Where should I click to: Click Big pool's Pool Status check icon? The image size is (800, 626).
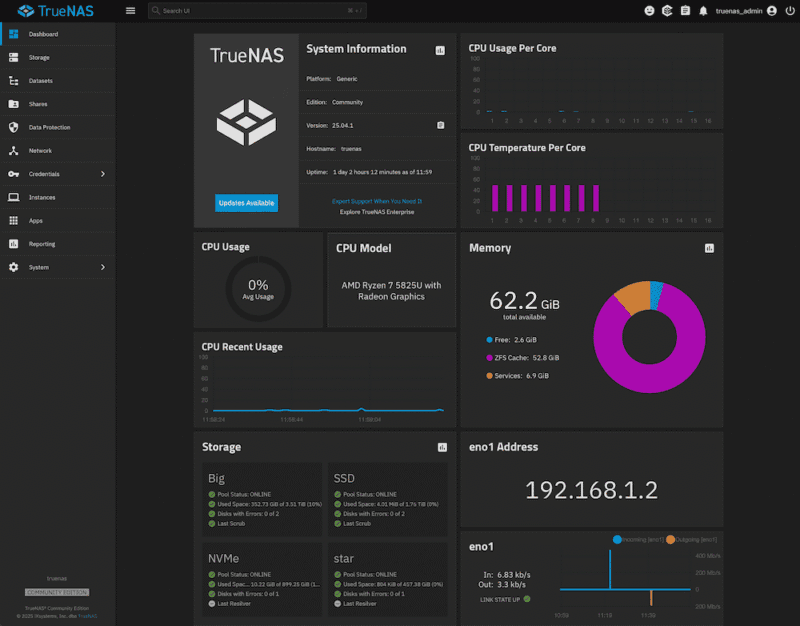pyautogui.click(x=212, y=494)
